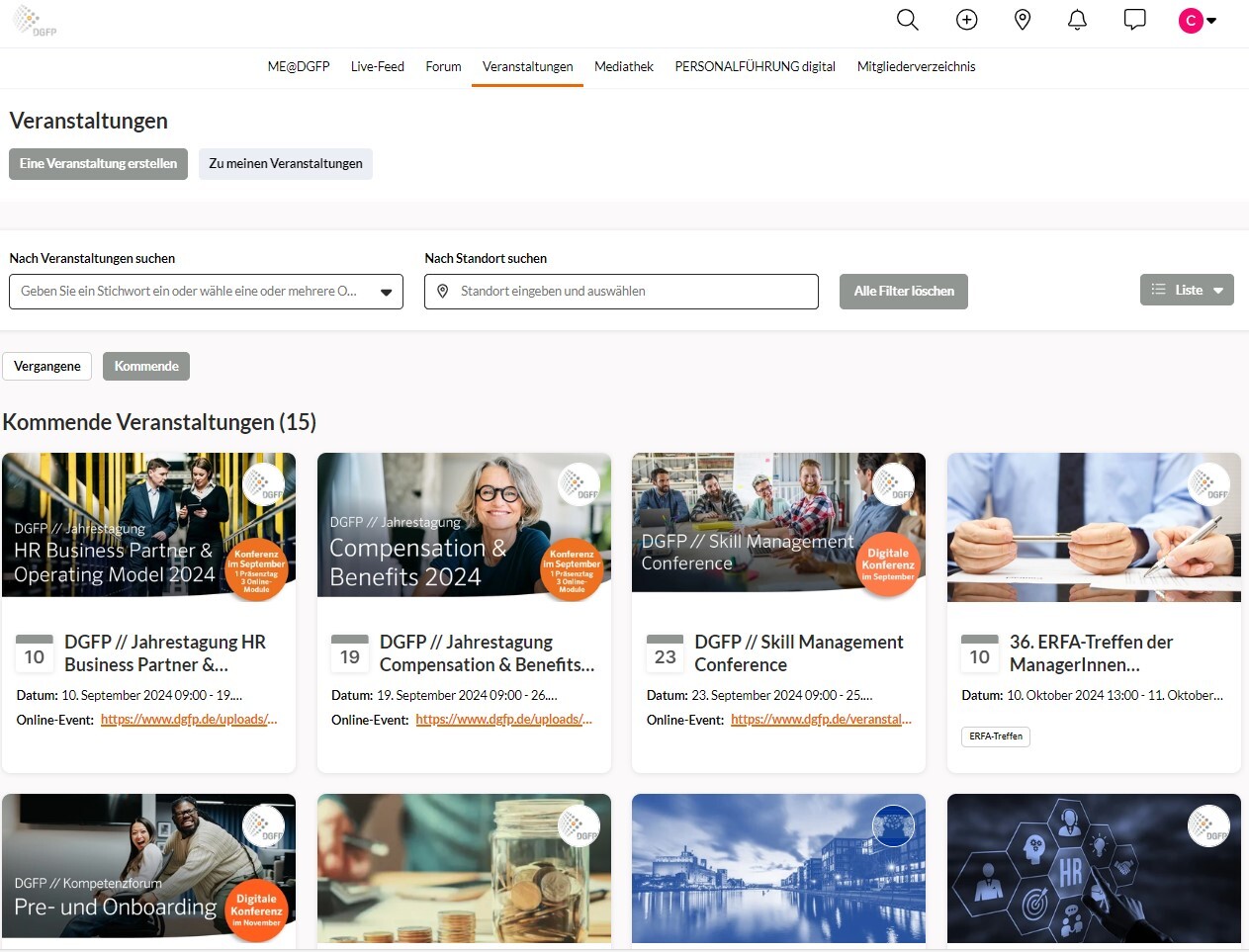The width and height of the screenshot is (1249, 952).
Task: Click the plus circle create icon
Action: tap(966, 20)
